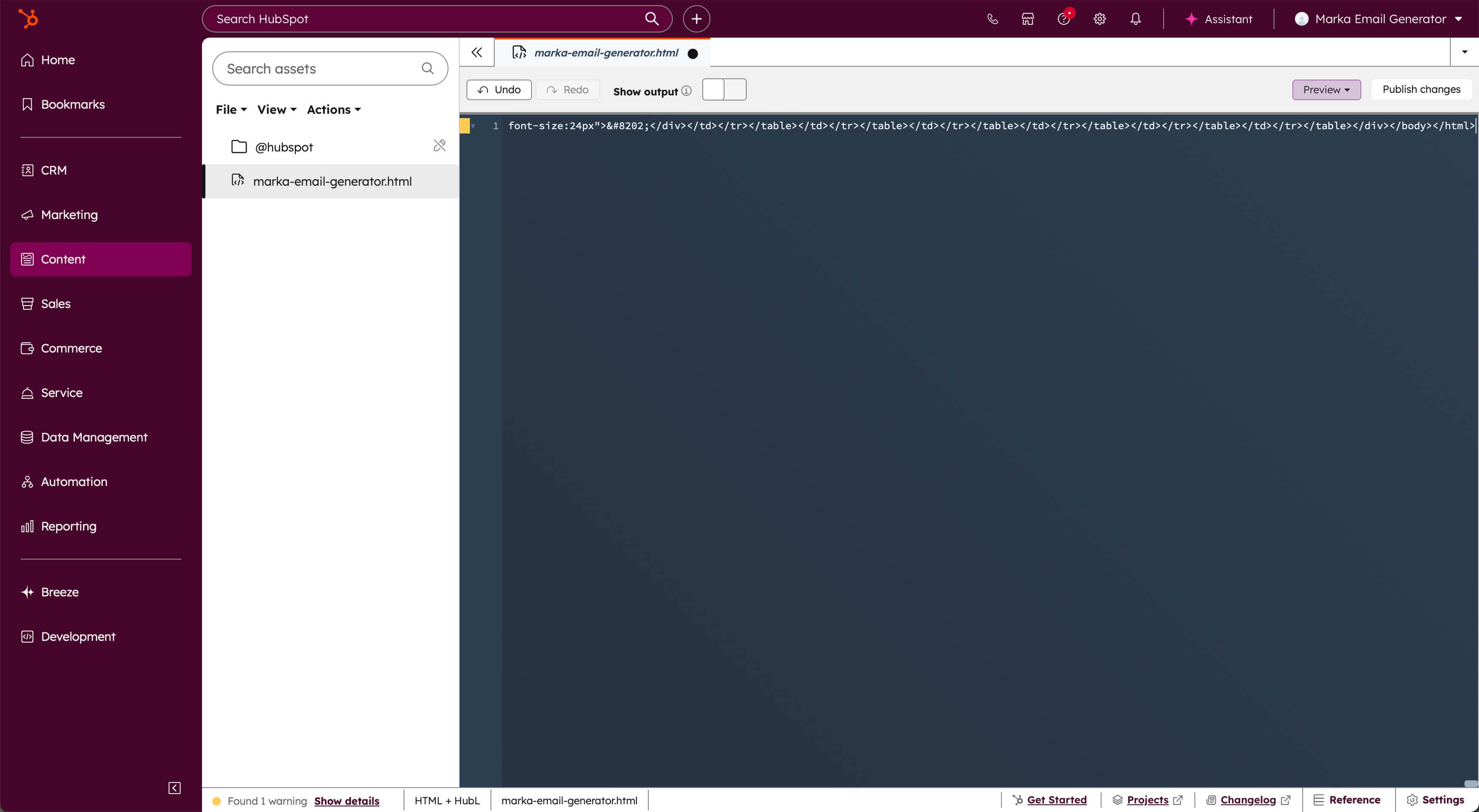Click the Search assets field
Image resolution: width=1479 pixels, height=812 pixels.
(319, 68)
